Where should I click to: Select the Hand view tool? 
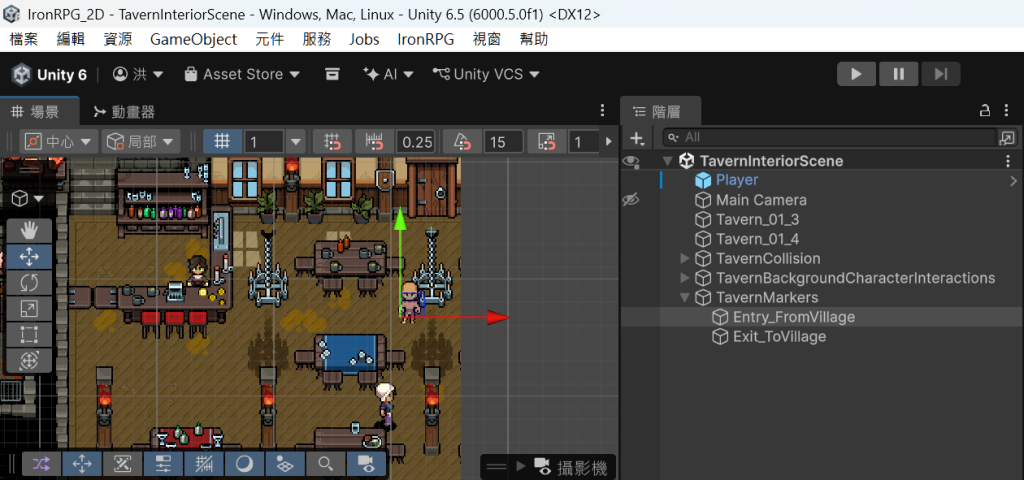click(29, 231)
